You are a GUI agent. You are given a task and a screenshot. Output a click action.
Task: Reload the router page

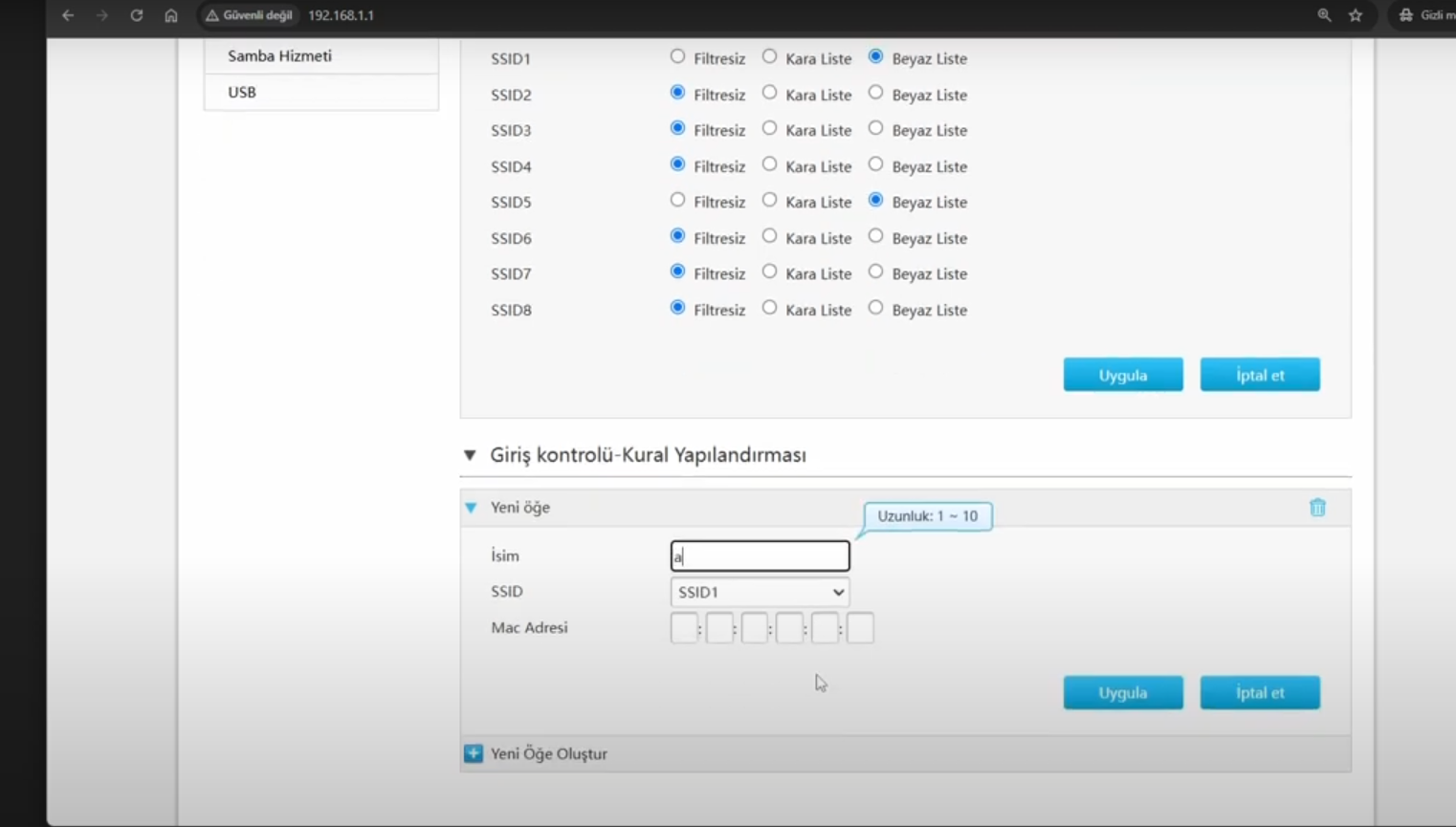point(137,15)
